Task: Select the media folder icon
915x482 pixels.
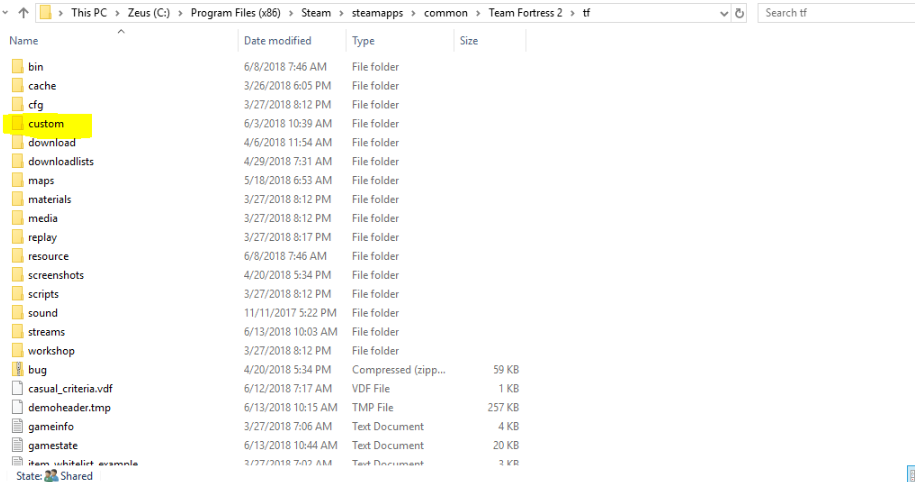Action: pos(18,218)
